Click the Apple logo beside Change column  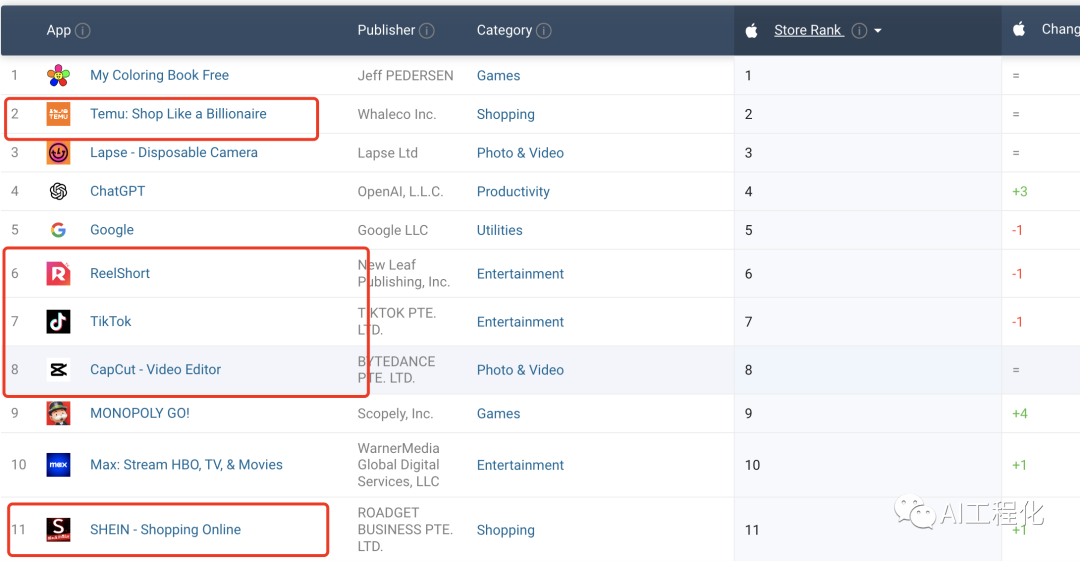[x=1019, y=29]
